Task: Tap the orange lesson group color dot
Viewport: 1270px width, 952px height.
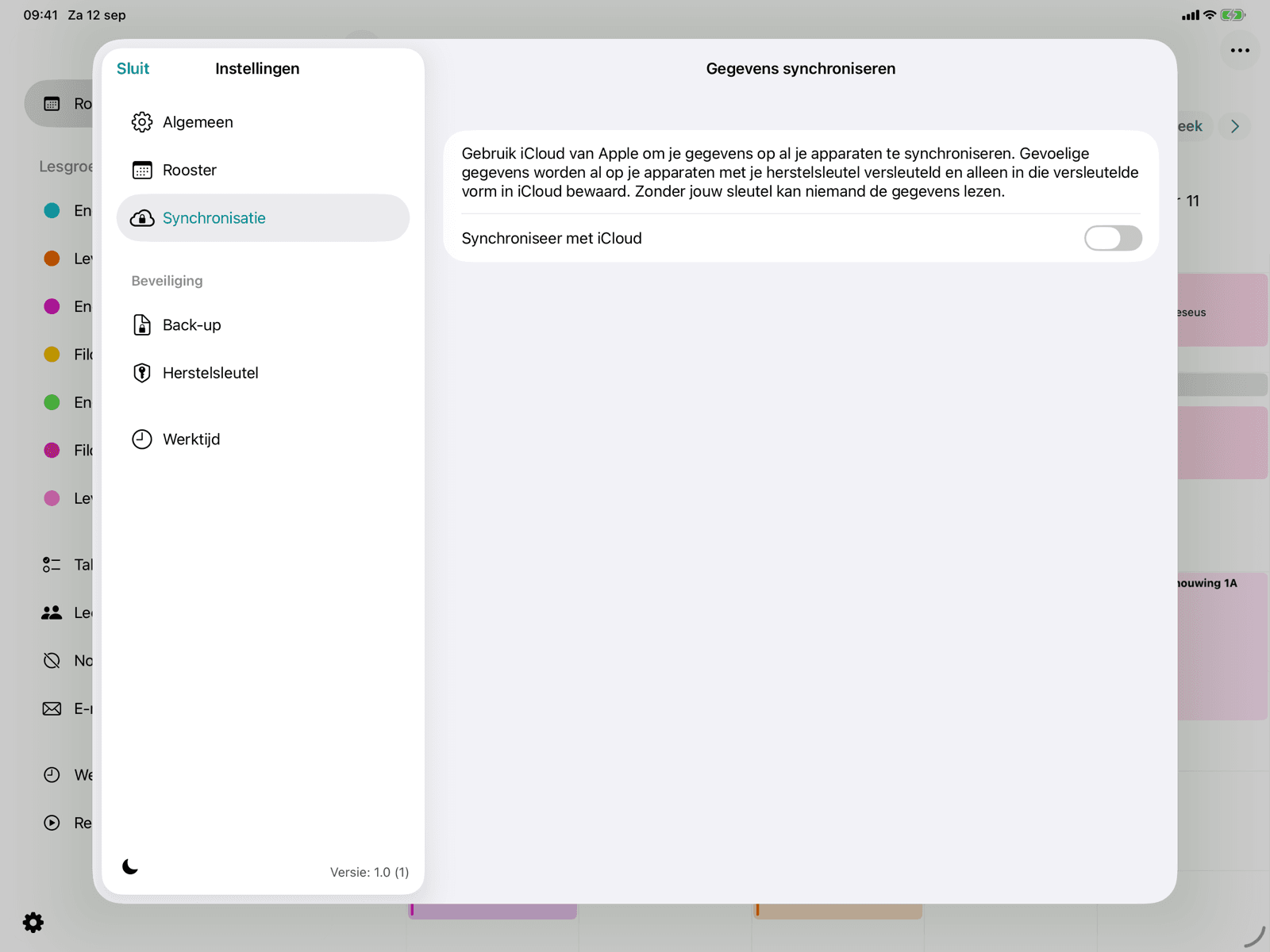Action: pos(52,259)
